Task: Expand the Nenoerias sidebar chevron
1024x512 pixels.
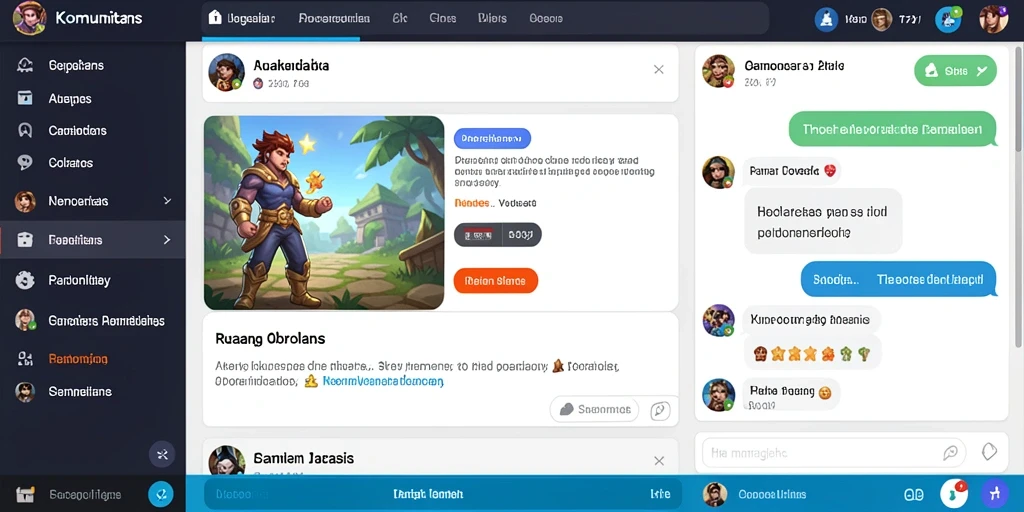Action: click(167, 201)
